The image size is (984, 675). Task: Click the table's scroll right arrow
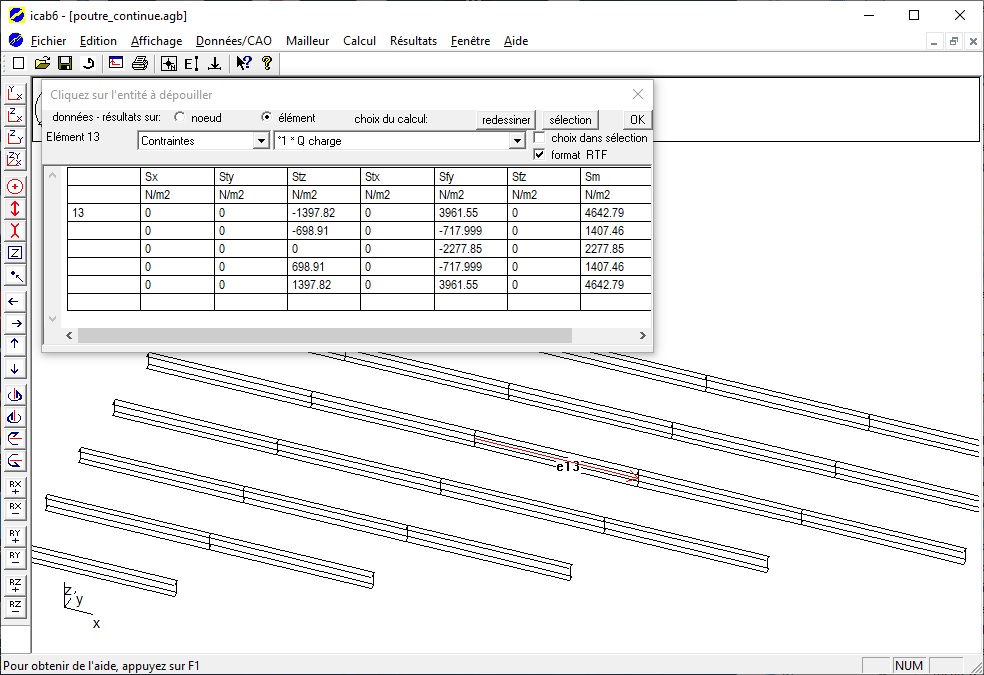click(643, 336)
